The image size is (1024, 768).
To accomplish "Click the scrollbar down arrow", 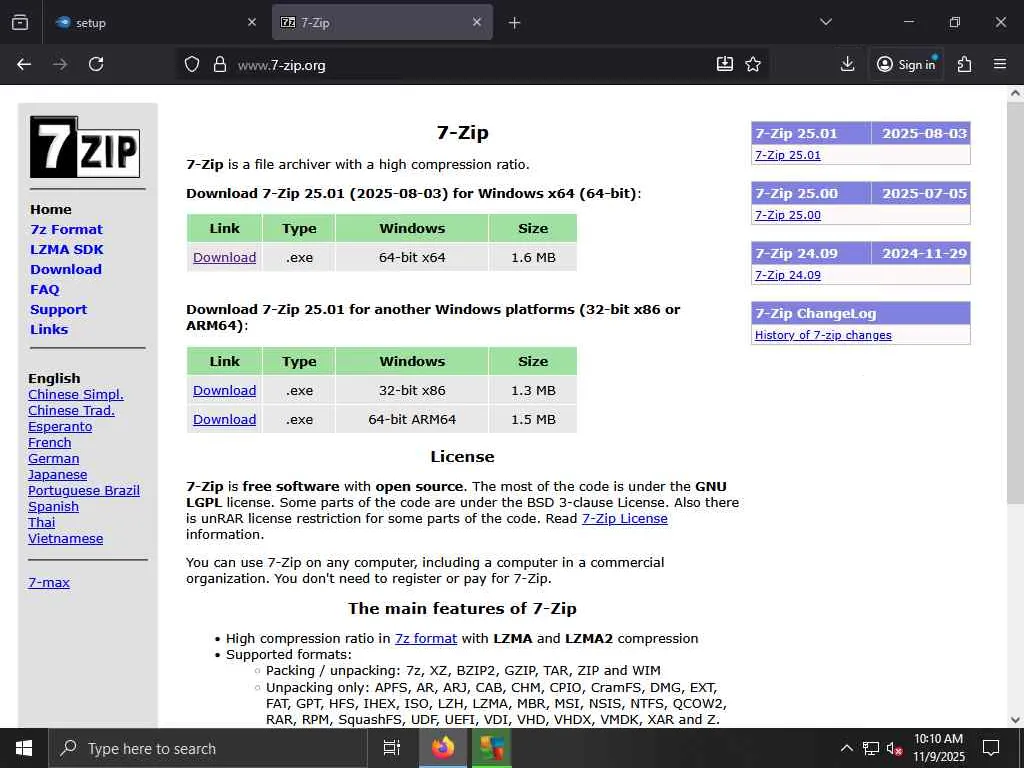I will 1015,720.
